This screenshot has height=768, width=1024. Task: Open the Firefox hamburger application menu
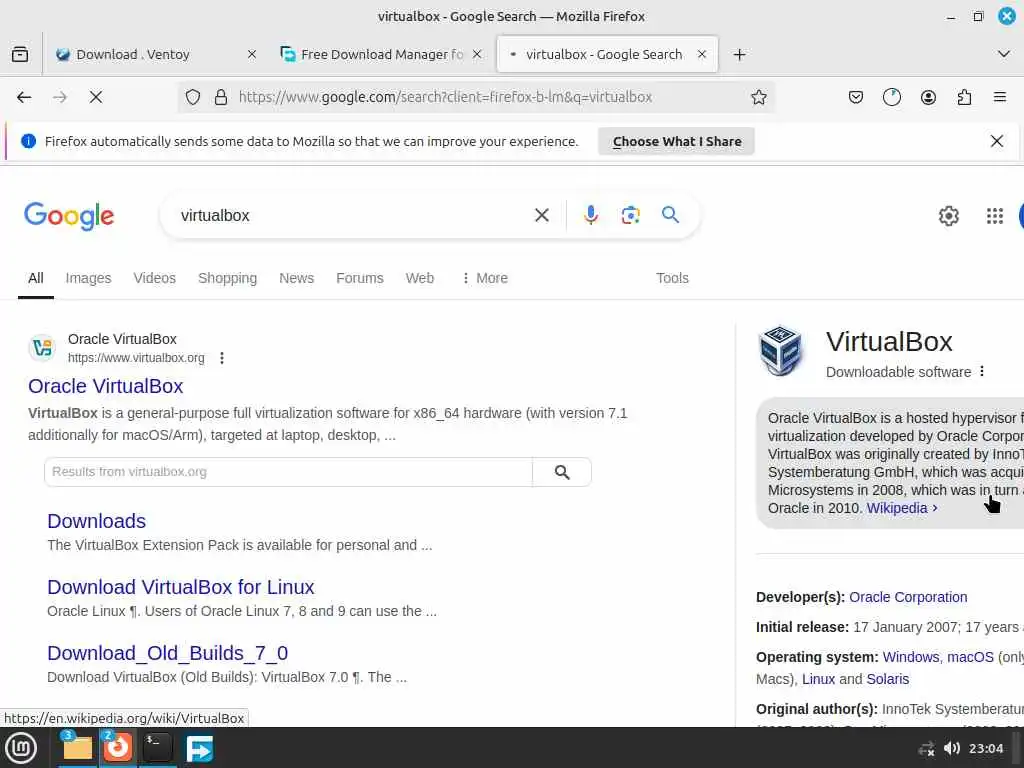tap(999, 97)
